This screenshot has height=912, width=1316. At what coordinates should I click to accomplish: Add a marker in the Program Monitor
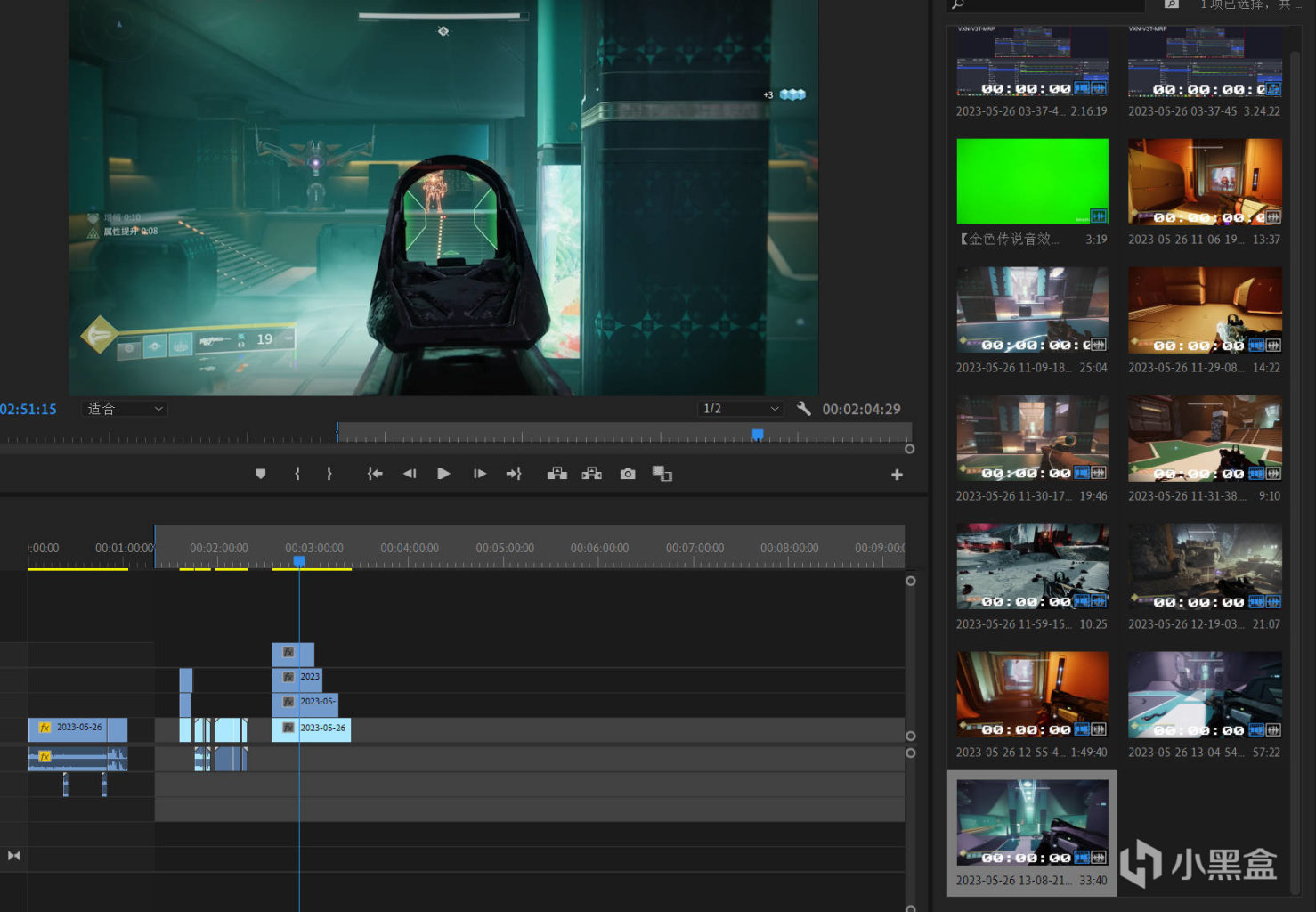tap(261, 474)
